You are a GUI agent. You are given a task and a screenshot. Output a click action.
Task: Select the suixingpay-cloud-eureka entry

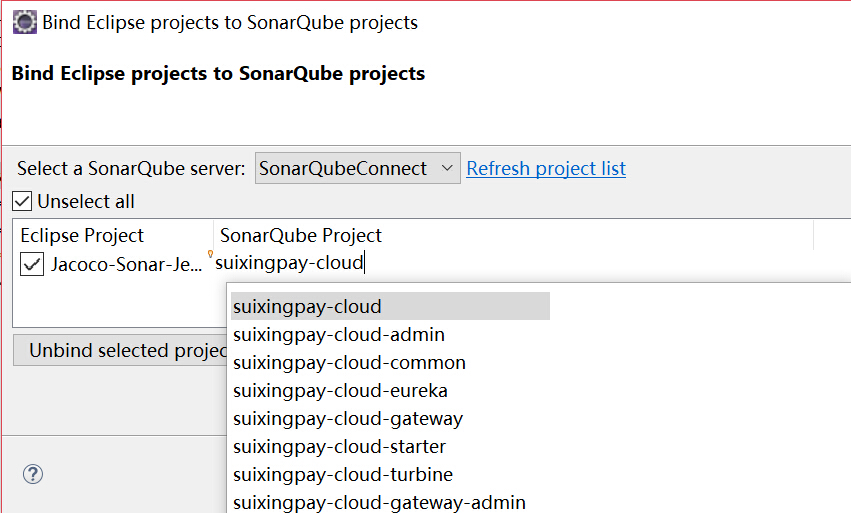pos(340,390)
